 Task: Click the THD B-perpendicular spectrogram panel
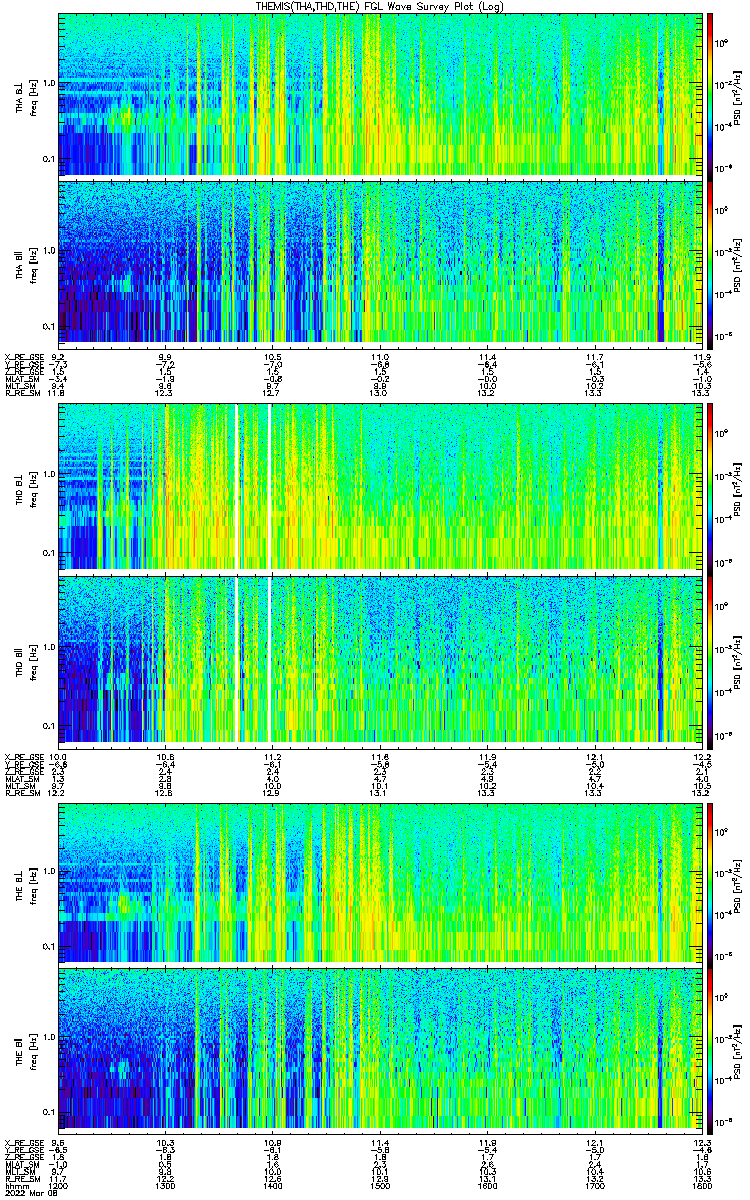coord(378,487)
